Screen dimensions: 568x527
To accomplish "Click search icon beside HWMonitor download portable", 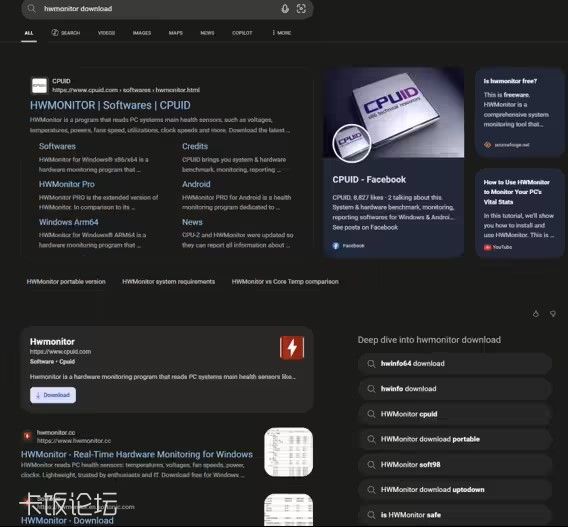I will (371, 439).
